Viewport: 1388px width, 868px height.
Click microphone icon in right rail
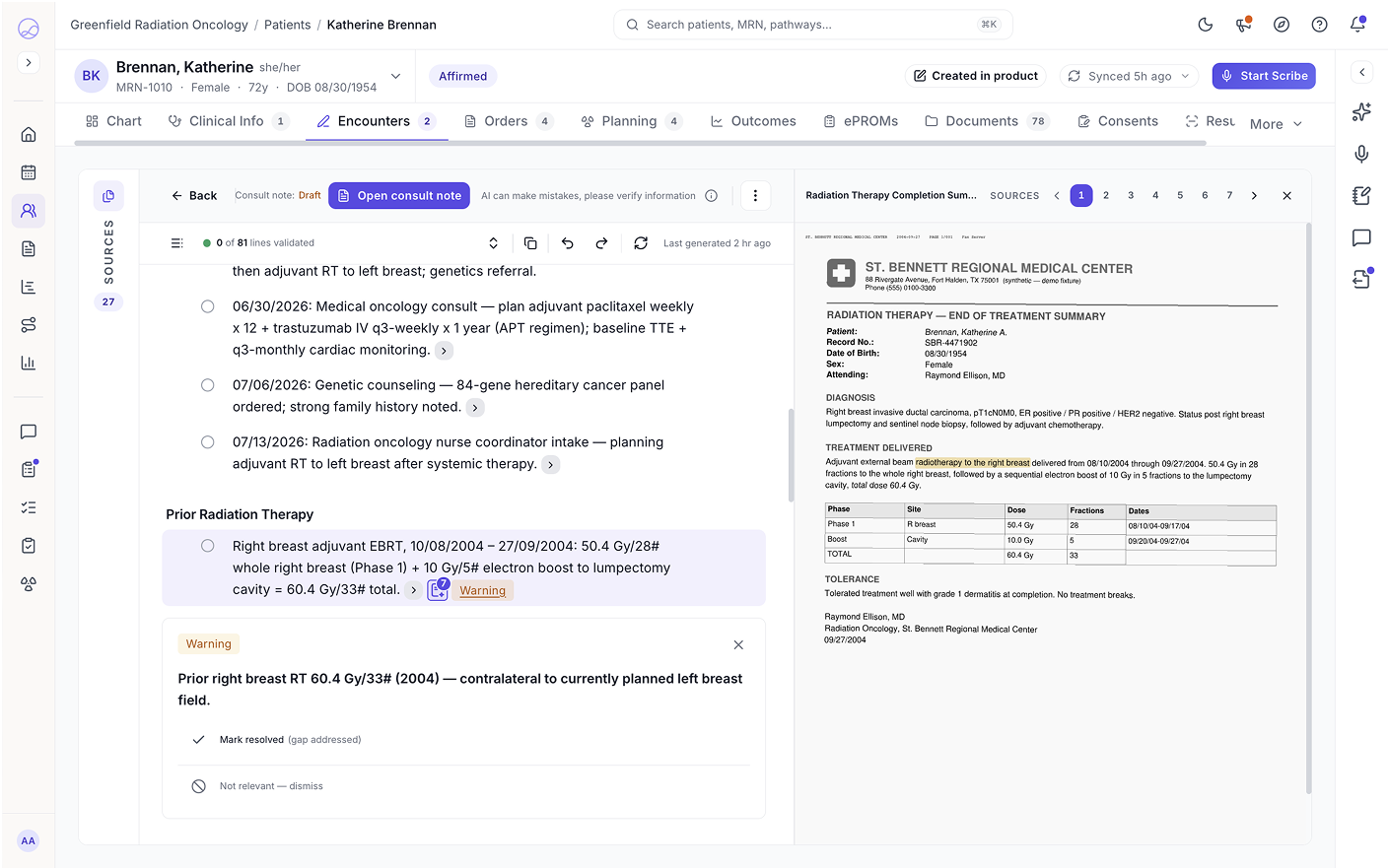tap(1361, 154)
